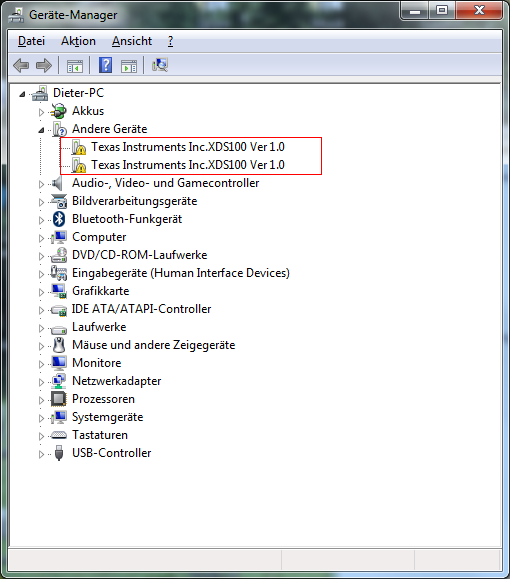Expand the Bildverarbeitungsgeräte category
Image resolution: width=510 pixels, height=579 pixels.
click(41, 202)
